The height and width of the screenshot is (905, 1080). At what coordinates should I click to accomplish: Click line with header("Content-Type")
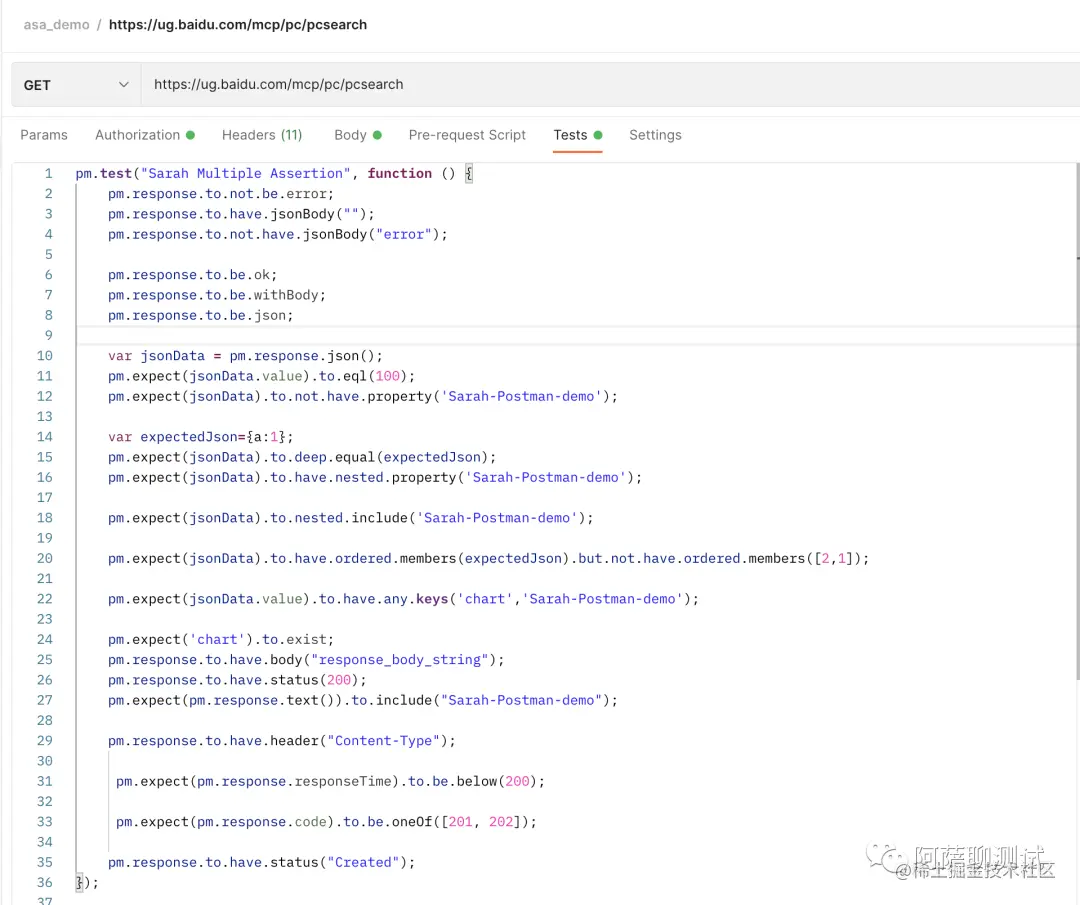click(282, 741)
